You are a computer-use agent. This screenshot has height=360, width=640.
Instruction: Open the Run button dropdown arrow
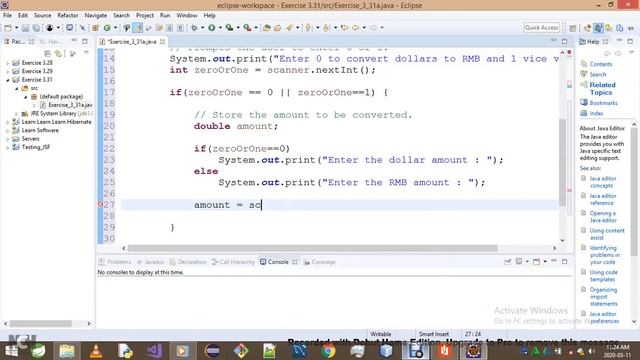click(220, 28)
